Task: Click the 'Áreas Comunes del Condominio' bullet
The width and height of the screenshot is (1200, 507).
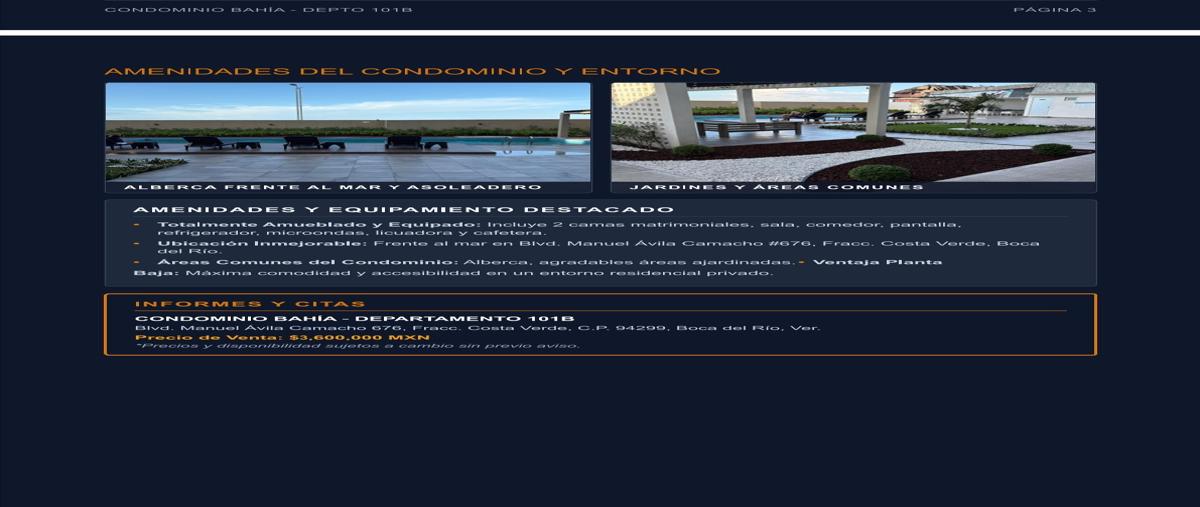Action: pos(476,262)
